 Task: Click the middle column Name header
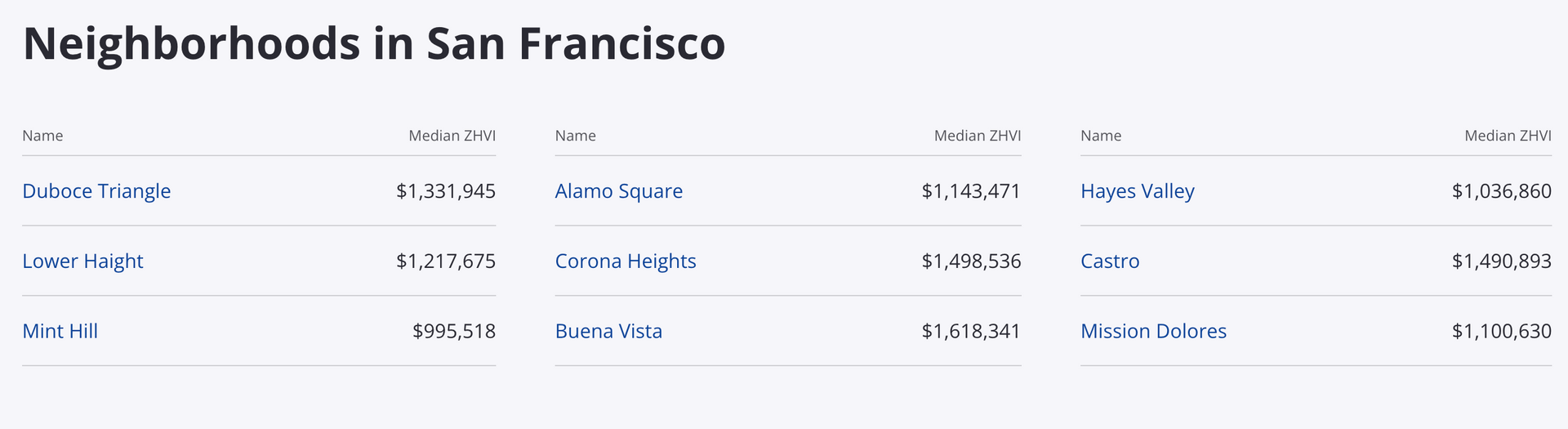[575, 136]
